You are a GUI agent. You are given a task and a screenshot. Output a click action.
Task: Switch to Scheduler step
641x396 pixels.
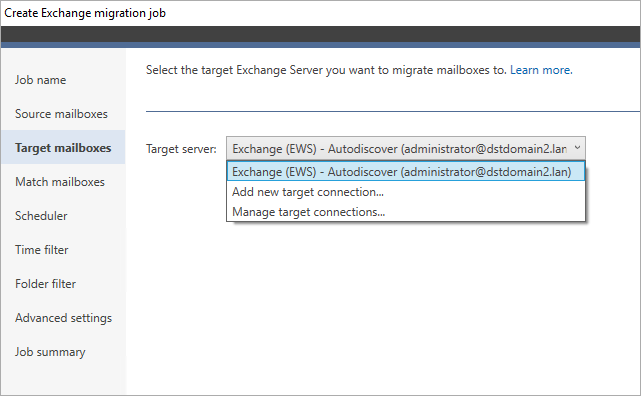pyautogui.click(x=41, y=215)
